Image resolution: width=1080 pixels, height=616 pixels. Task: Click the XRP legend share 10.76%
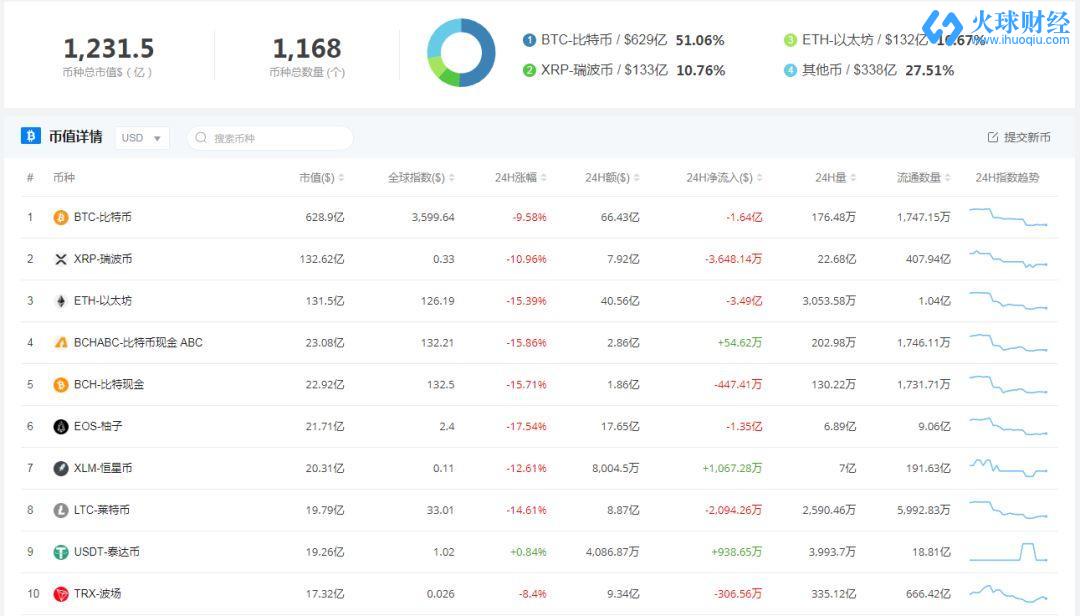tap(700, 70)
